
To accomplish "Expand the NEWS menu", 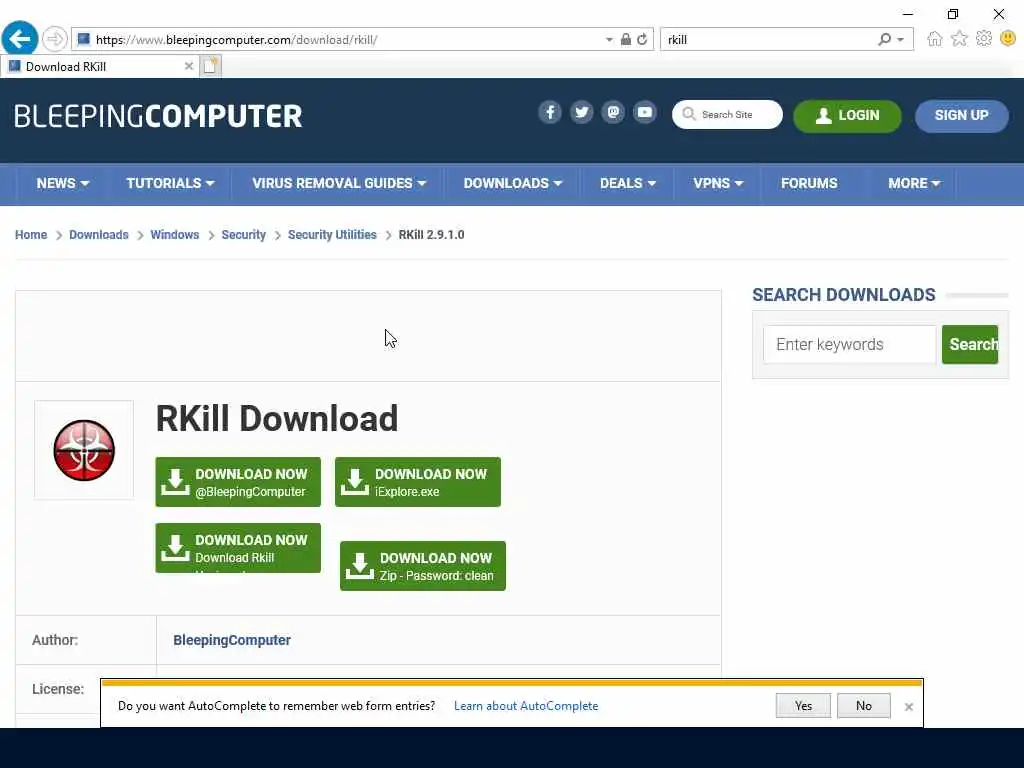I will coord(63,184).
